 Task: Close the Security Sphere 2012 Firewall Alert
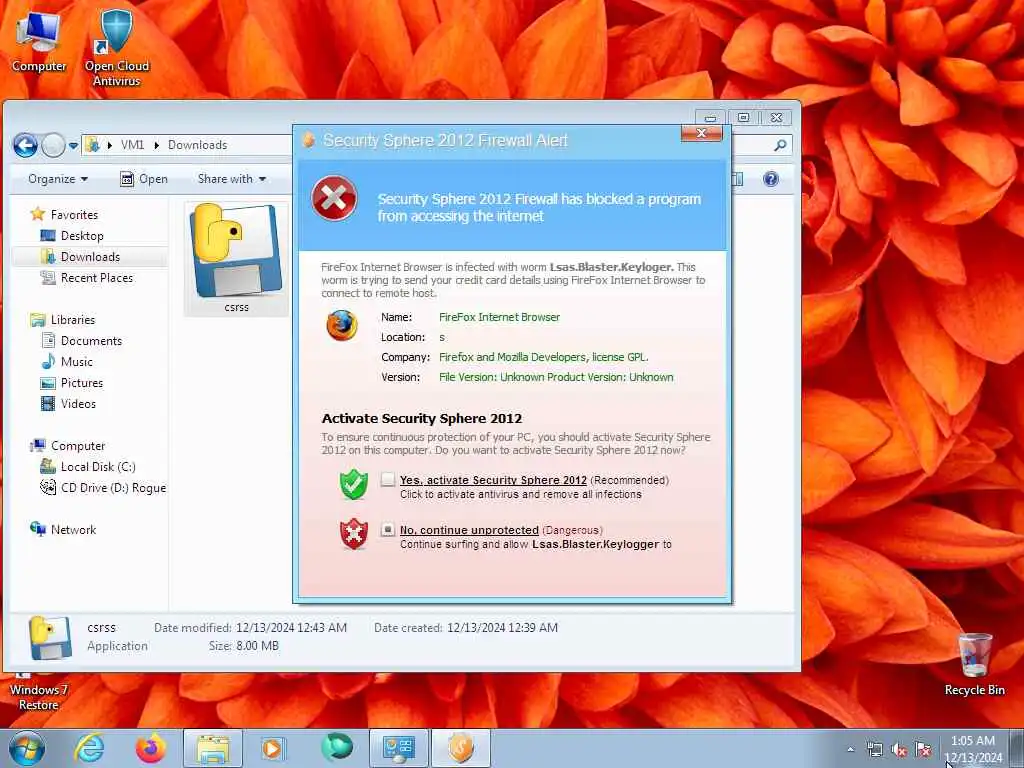point(701,133)
